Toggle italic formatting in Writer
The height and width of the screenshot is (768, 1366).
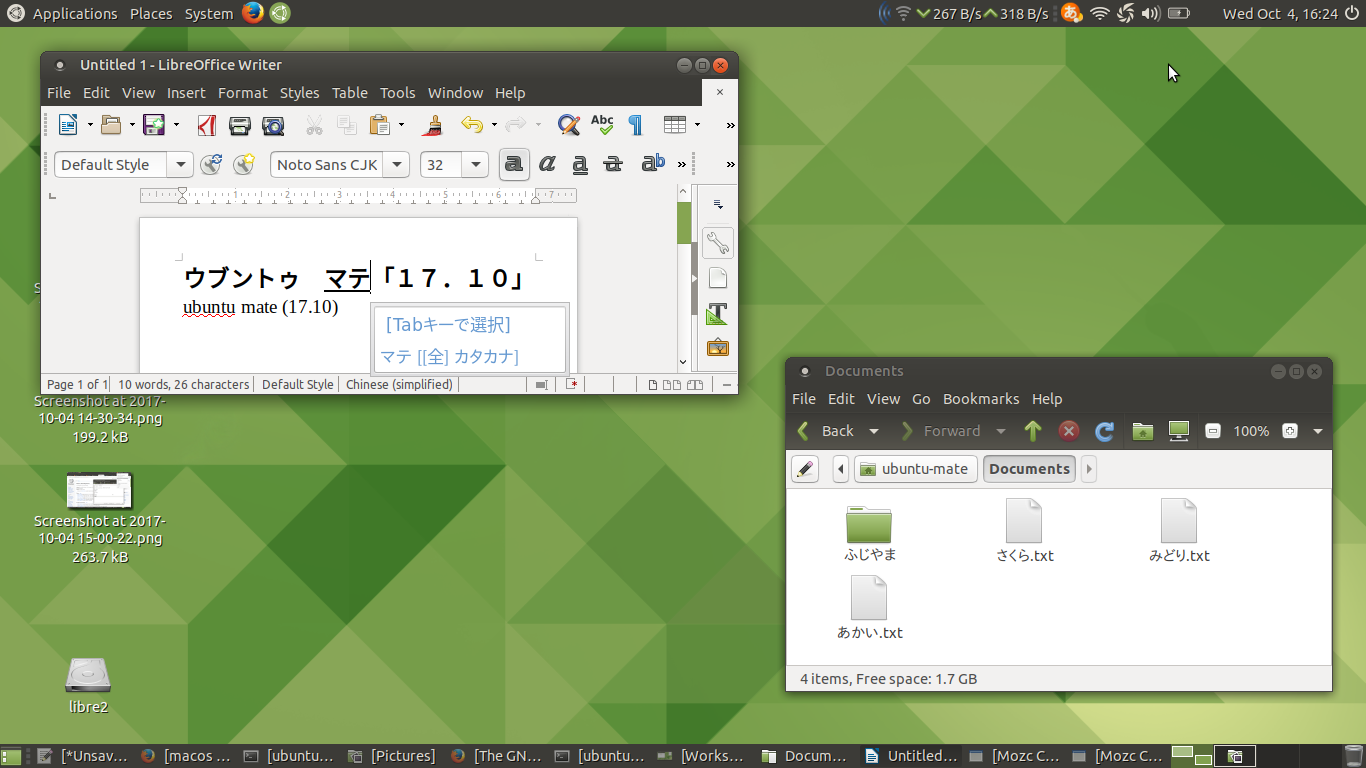(547, 165)
